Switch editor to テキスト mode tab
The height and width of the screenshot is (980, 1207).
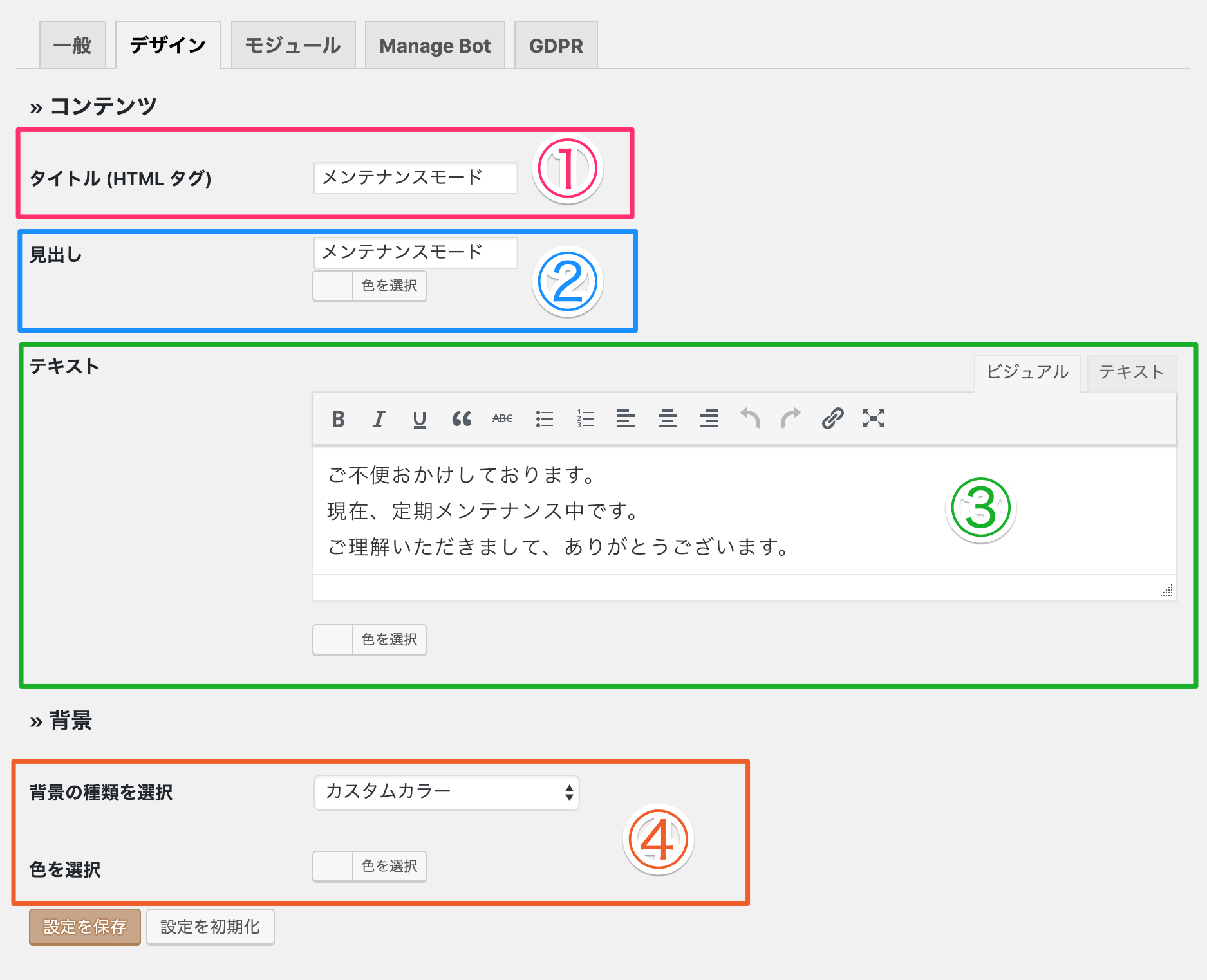click(x=1132, y=373)
